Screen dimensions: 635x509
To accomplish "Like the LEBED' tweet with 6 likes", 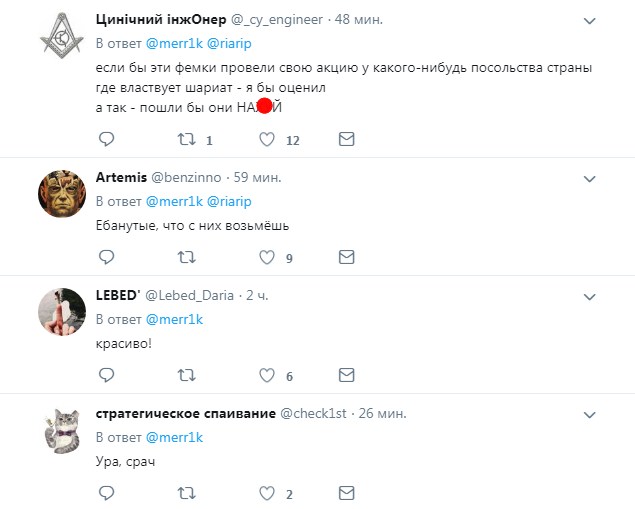I will pyautogui.click(x=267, y=375).
